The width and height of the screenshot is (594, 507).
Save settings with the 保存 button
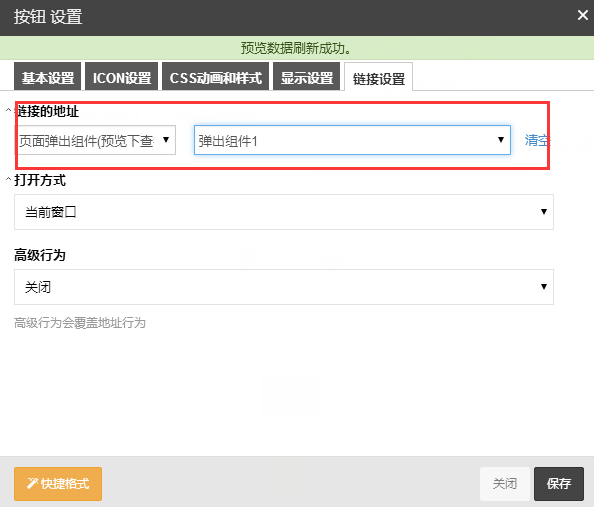click(559, 484)
